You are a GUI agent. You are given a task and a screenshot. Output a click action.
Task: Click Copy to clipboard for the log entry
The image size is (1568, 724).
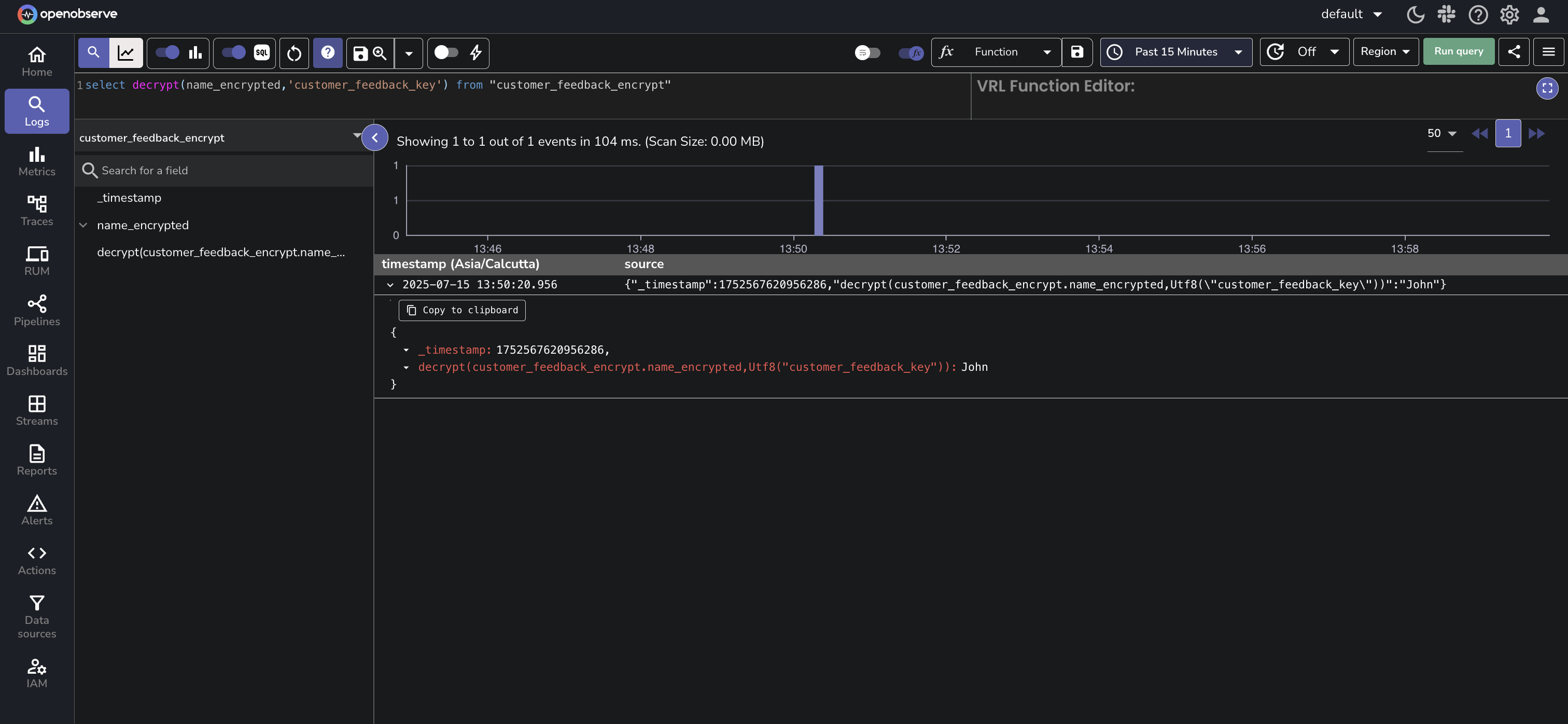click(x=461, y=310)
